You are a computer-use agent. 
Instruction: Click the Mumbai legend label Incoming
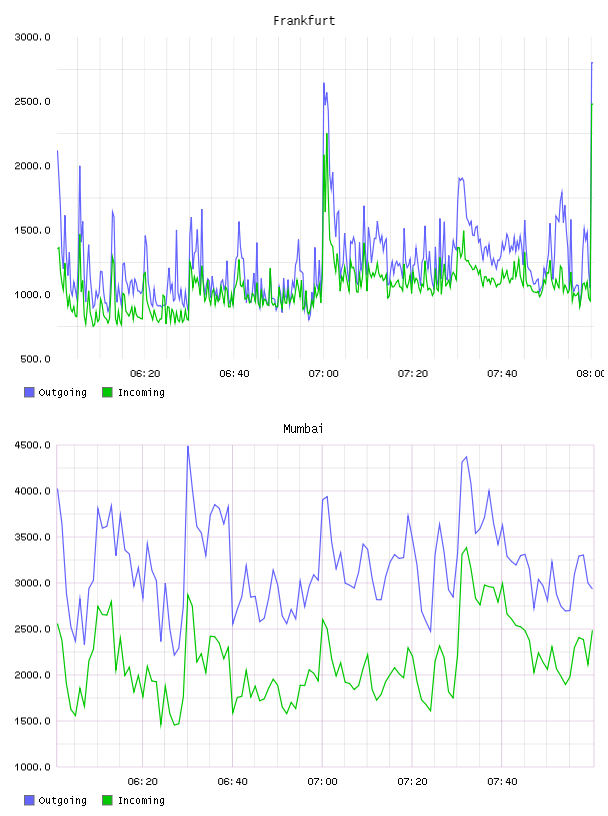point(141,801)
